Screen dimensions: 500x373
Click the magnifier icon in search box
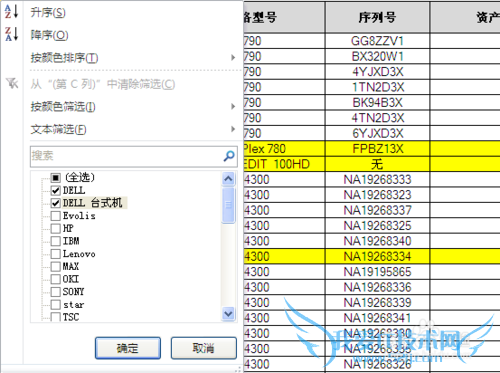tap(229, 156)
